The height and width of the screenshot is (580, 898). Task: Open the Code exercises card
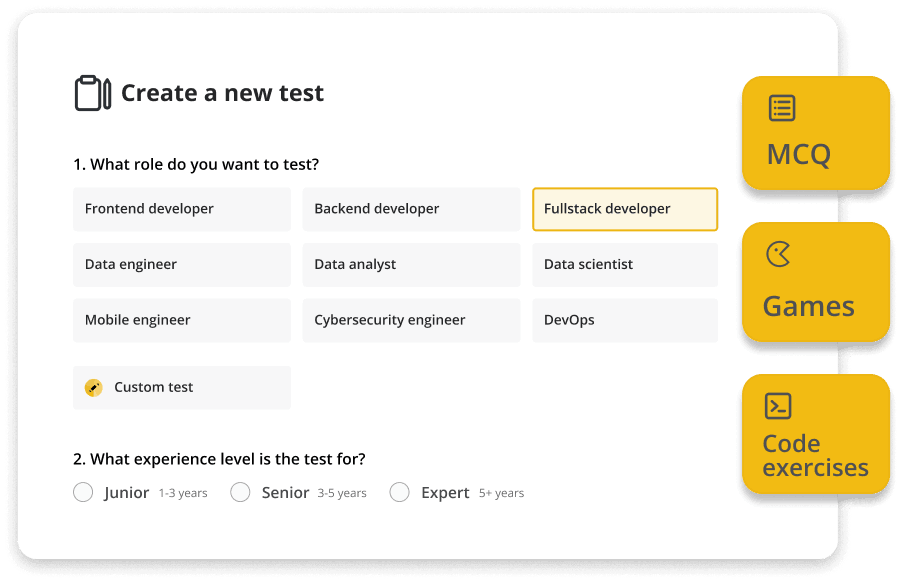pos(815,435)
